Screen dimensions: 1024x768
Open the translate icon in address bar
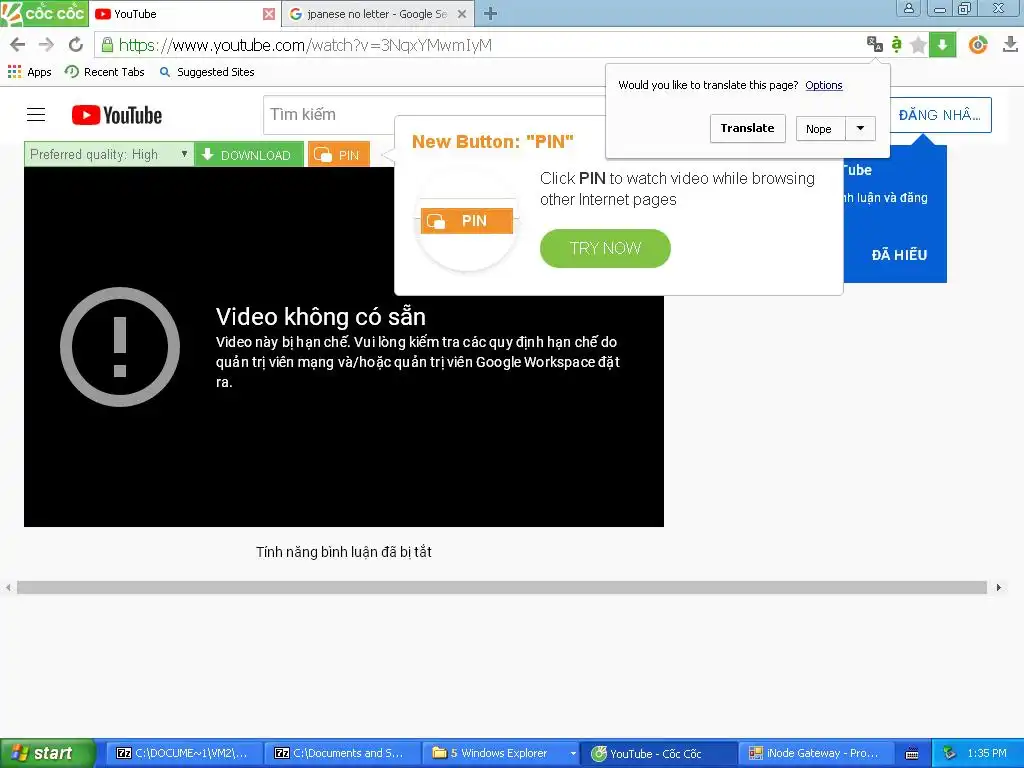[x=874, y=44]
